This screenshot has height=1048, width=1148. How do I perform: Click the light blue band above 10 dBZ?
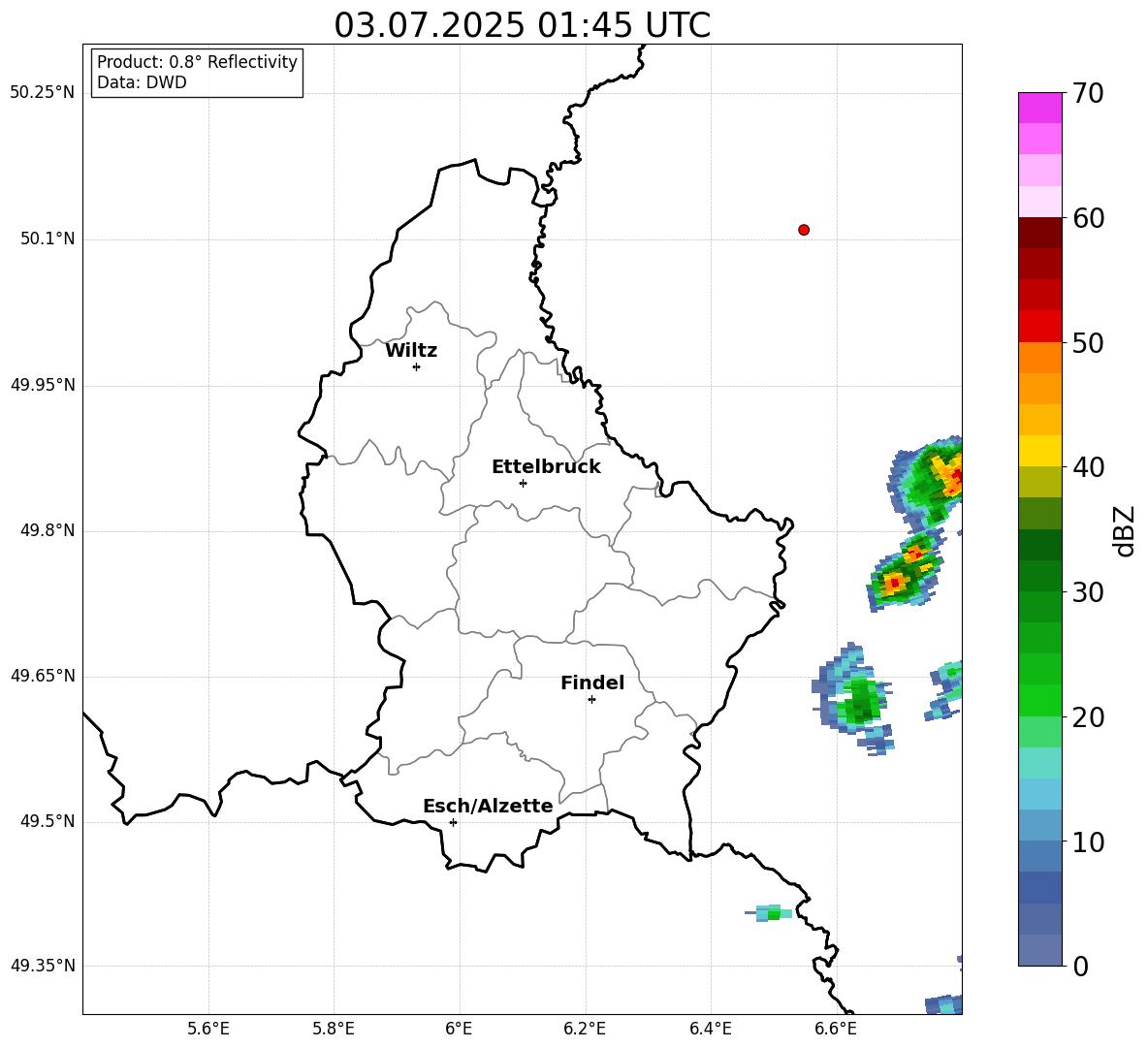(1039, 825)
